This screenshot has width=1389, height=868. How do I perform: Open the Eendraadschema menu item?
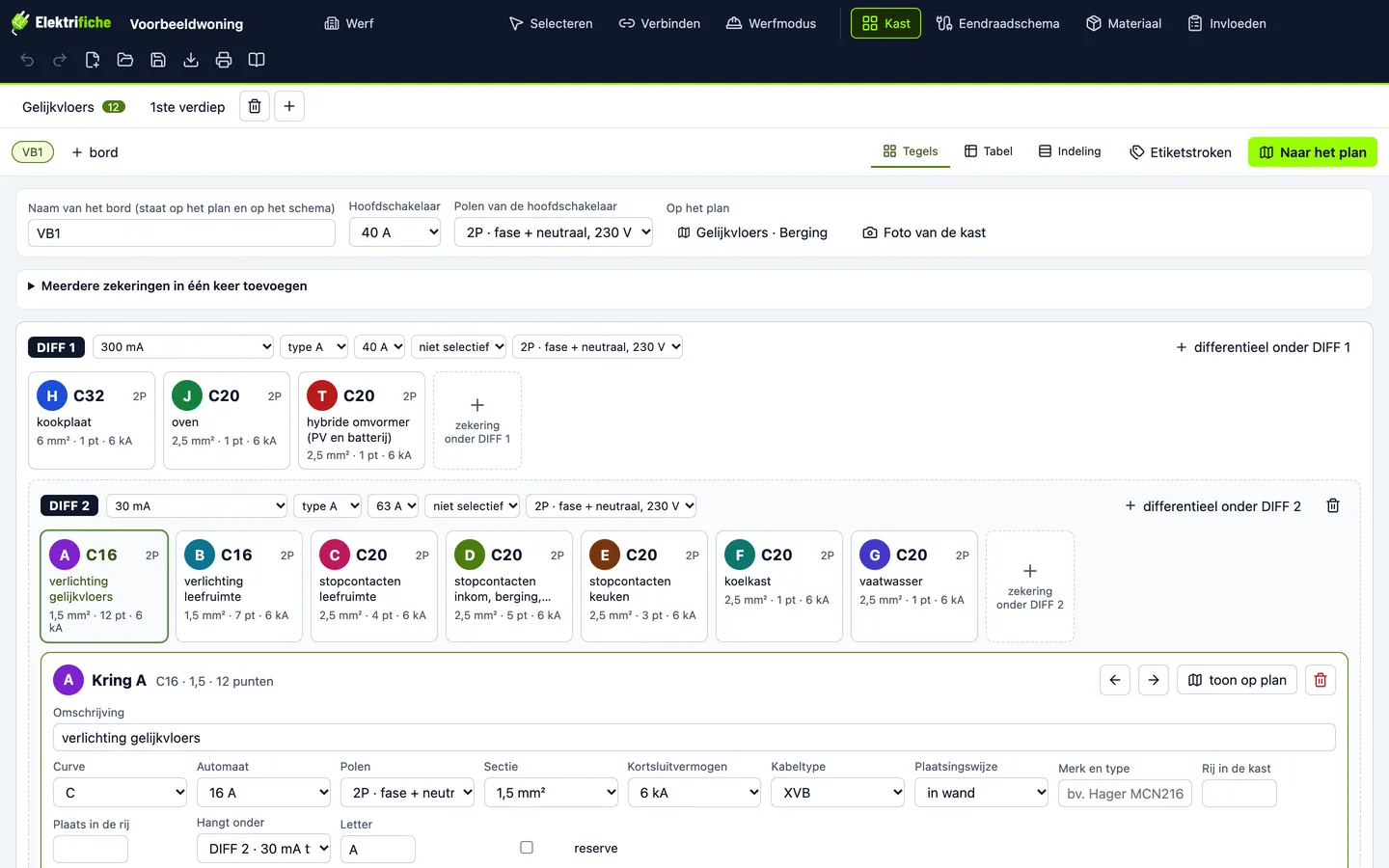(997, 23)
